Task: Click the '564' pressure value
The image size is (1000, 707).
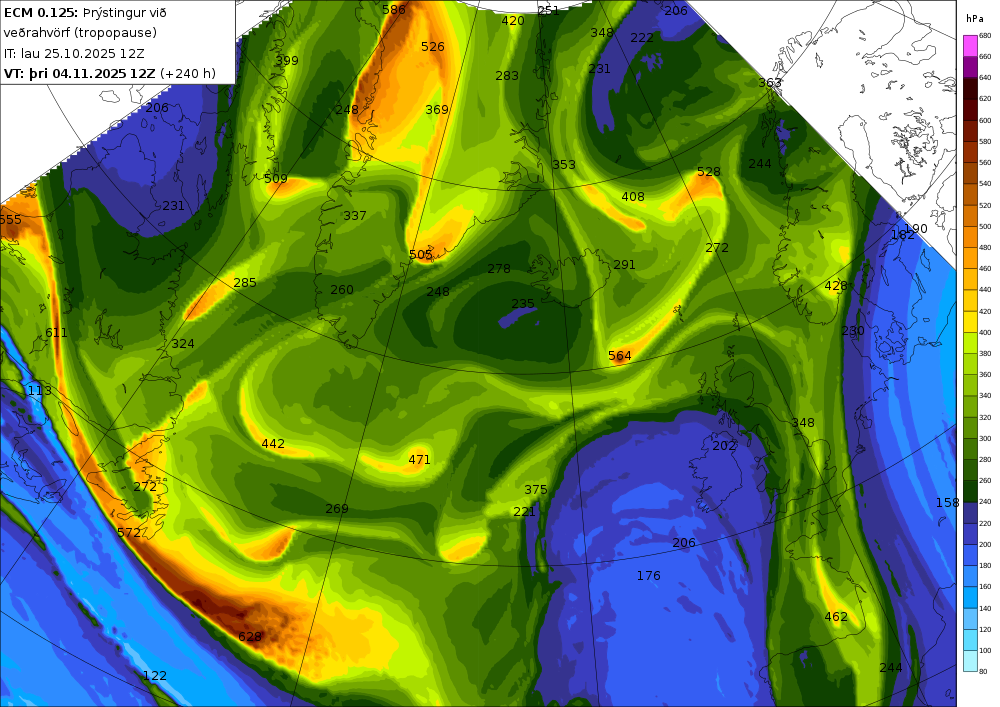Action: click(620, 356)
